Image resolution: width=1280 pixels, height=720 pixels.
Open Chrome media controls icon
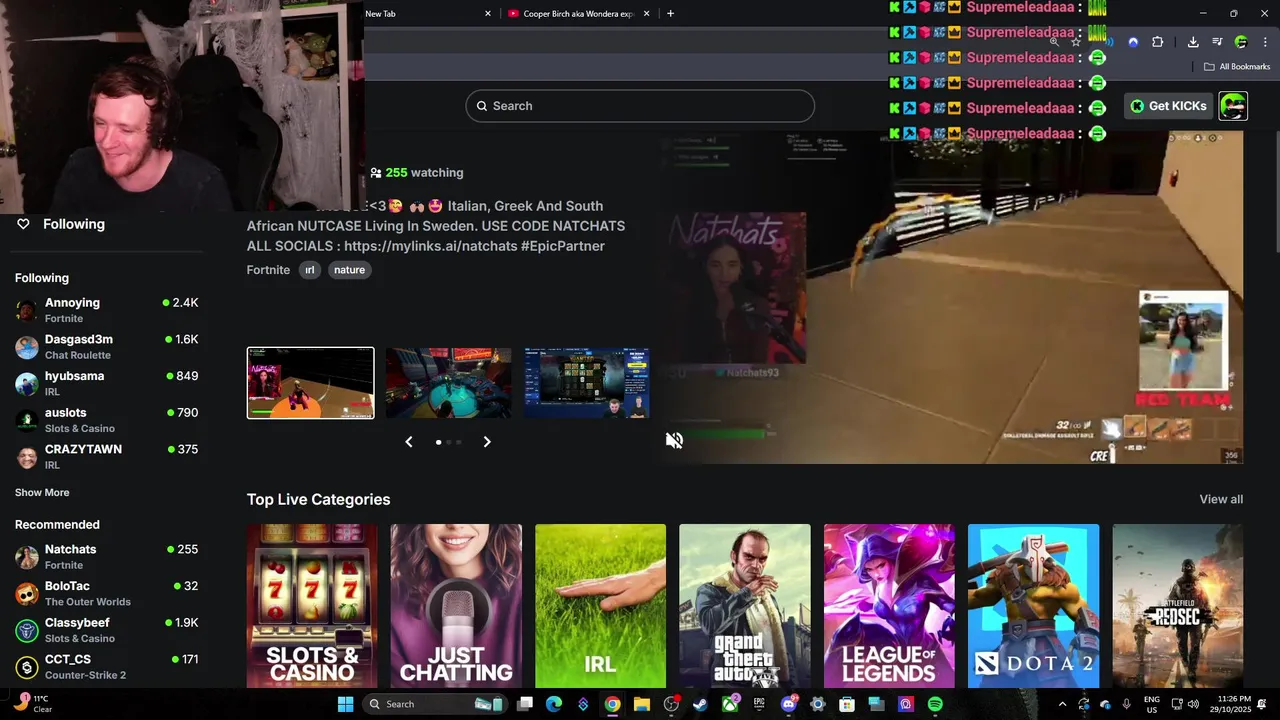click(1217, 42)
